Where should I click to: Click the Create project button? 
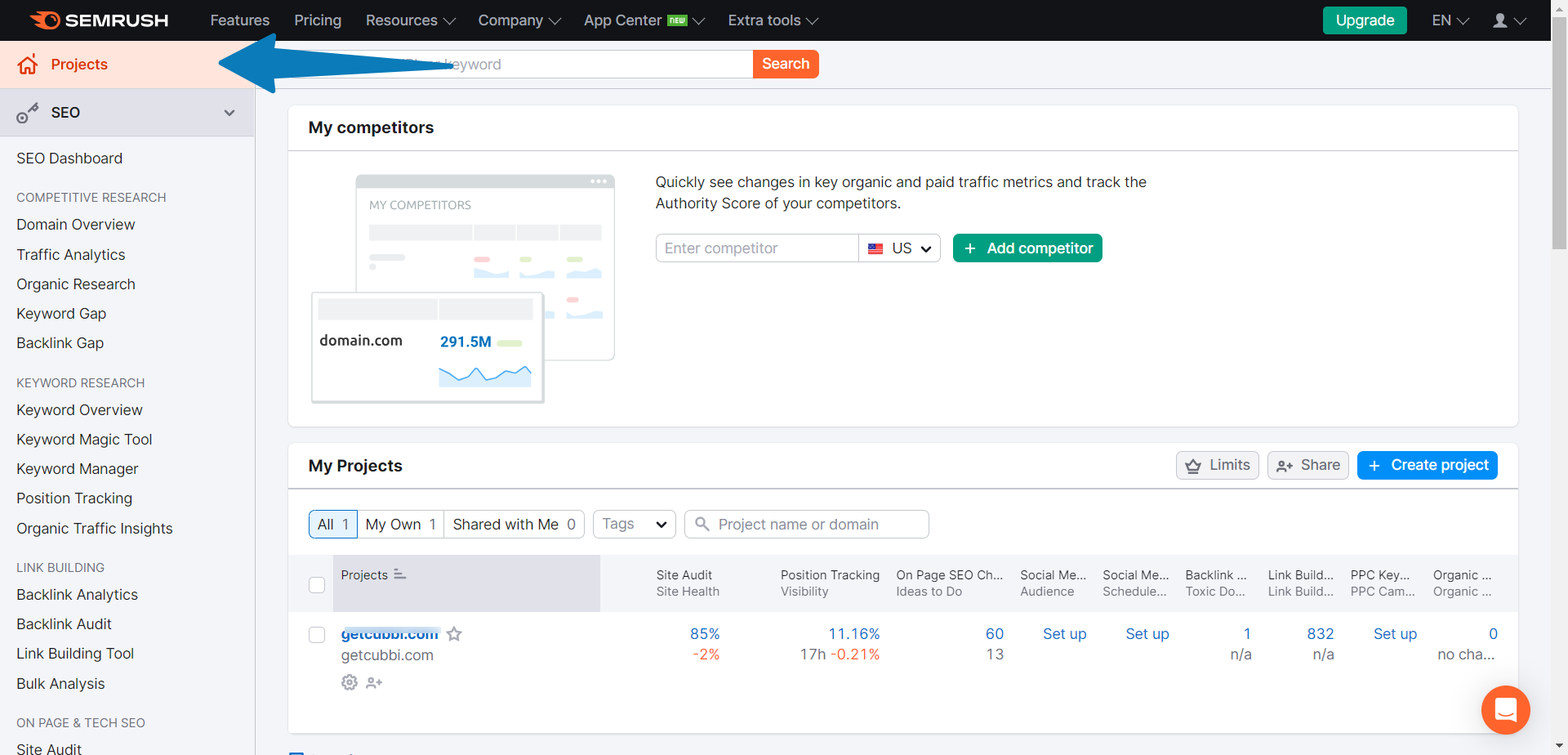(x=1427, y=465)
